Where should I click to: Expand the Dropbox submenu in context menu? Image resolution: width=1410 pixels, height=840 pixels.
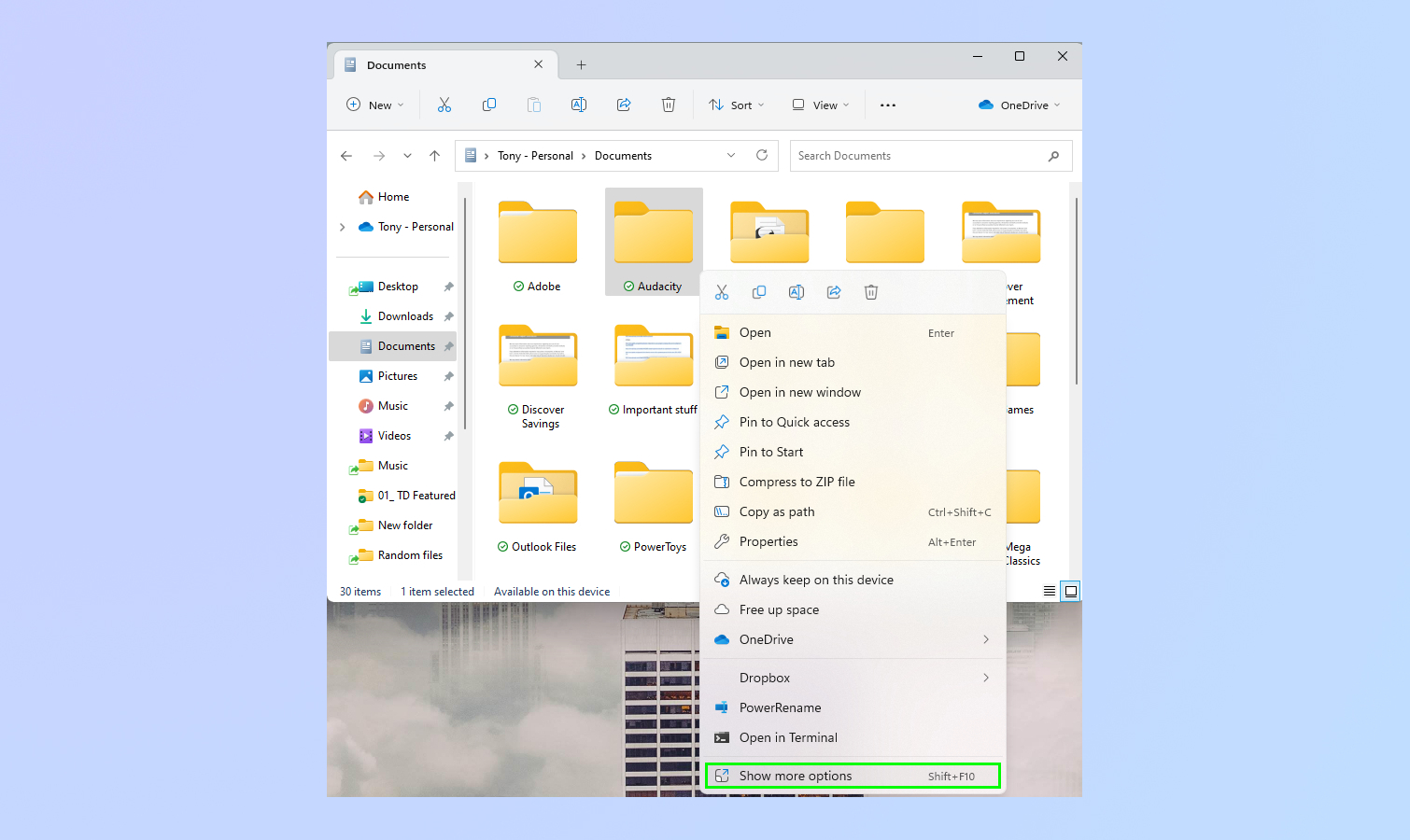click(x=986, y=678)
